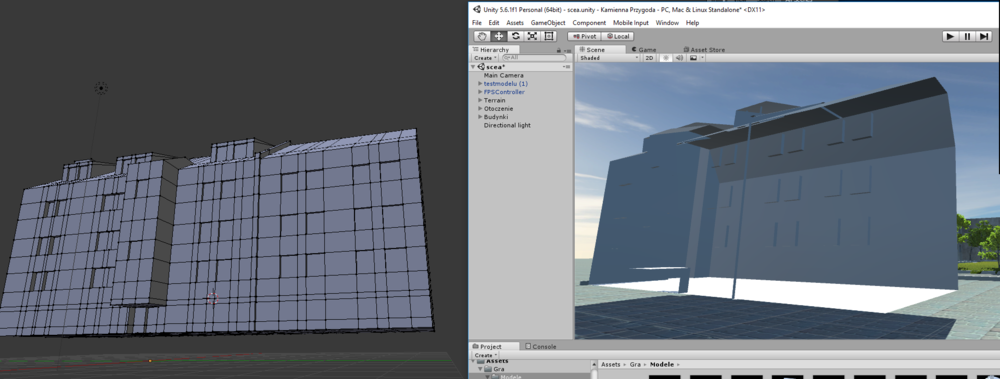Expand the FPSController object
The width and height of the screenshot is (1000, 379).
click(x=480, y=92)
